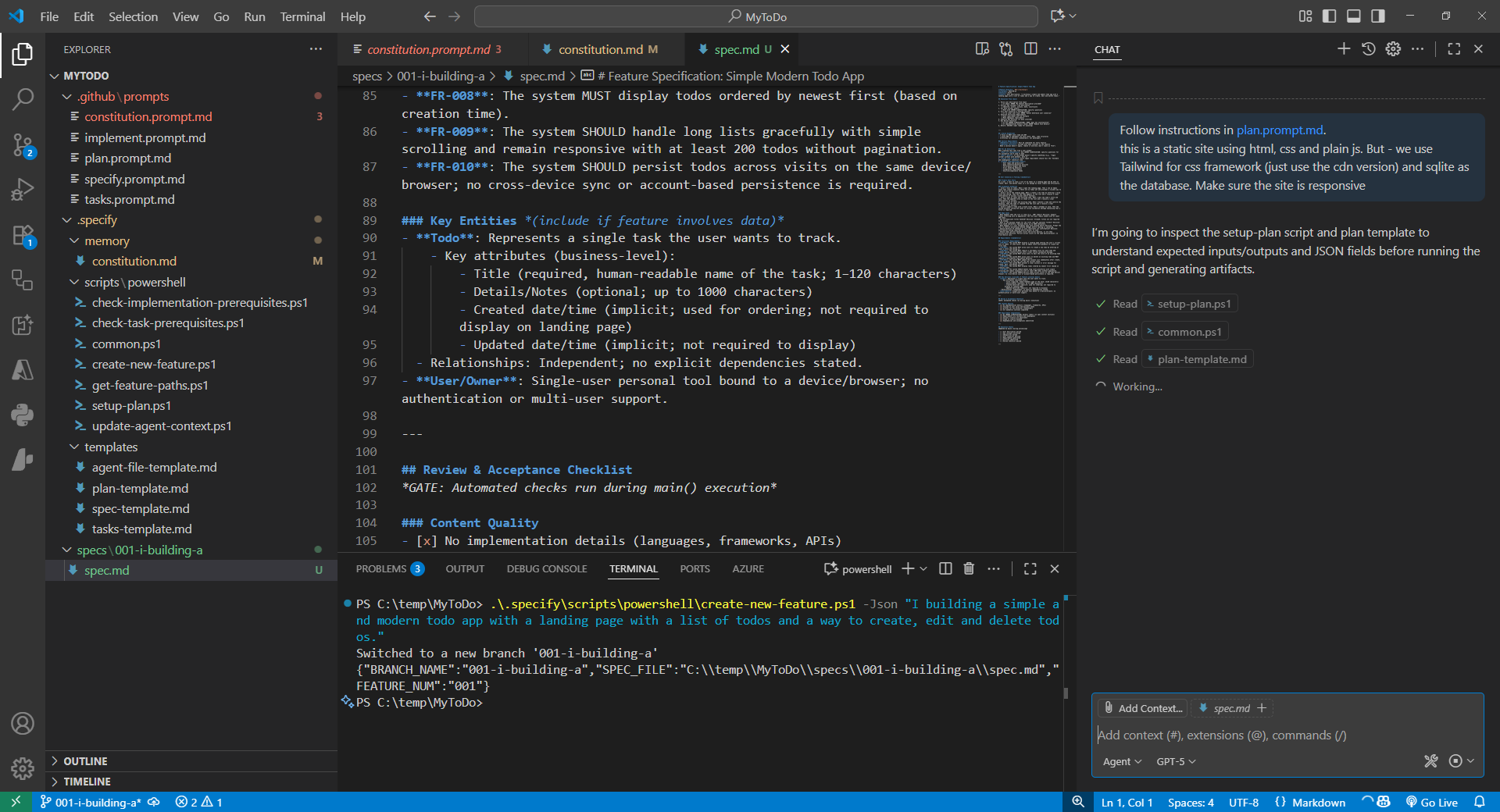1500x812 pixels.
Task: Open the plan.prompt.md link in chat
Action: point(1279,130)
